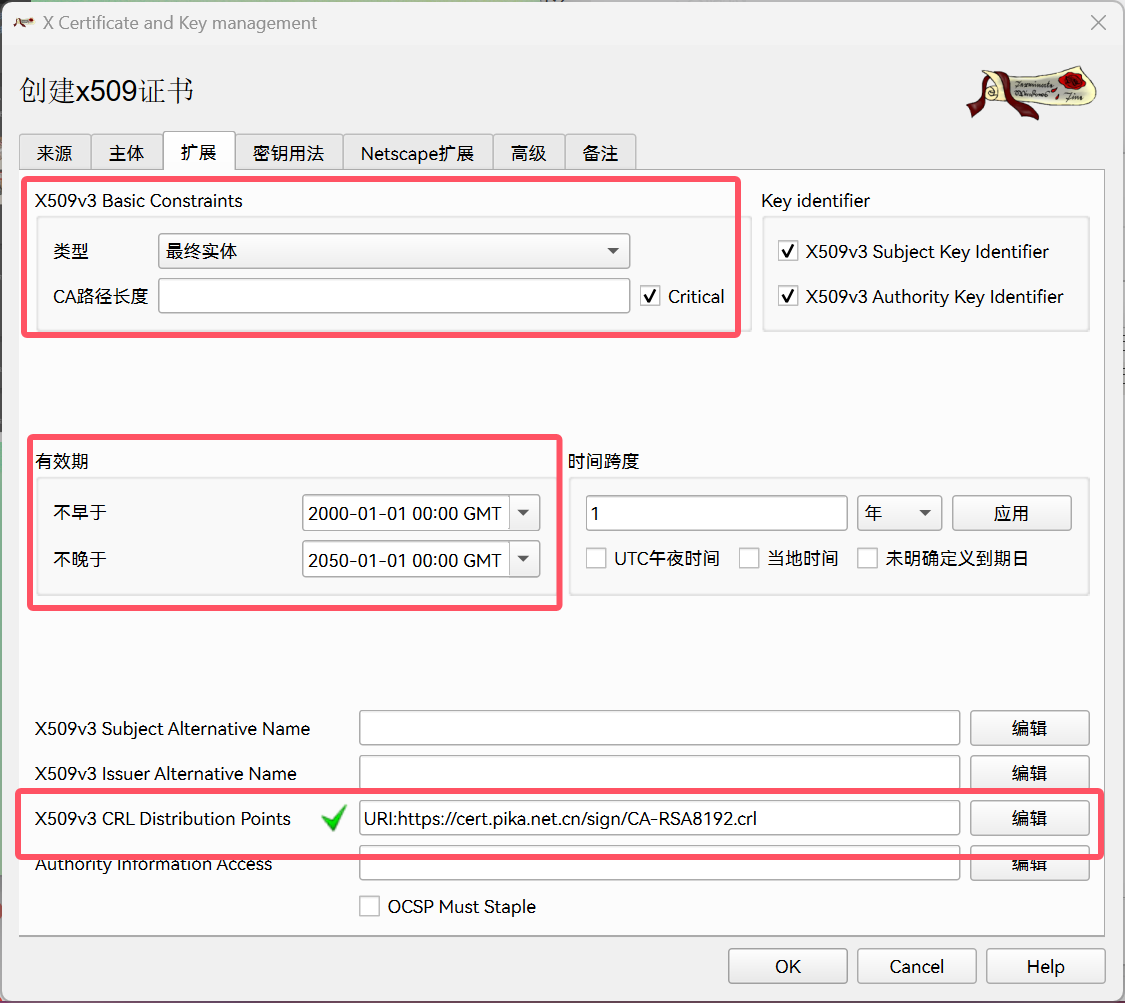The image size is (1125, 1003).
Task: Switch to the 高级 tab
Action: coord(529,153)
